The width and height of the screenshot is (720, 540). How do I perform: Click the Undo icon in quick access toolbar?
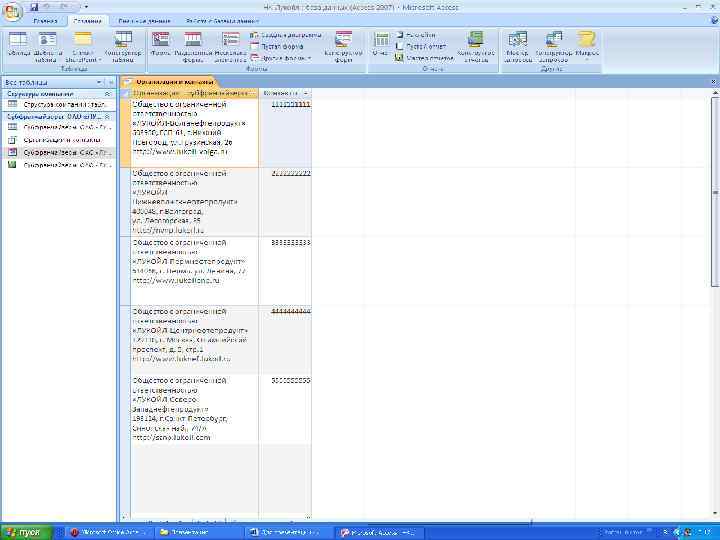[49, 7]
